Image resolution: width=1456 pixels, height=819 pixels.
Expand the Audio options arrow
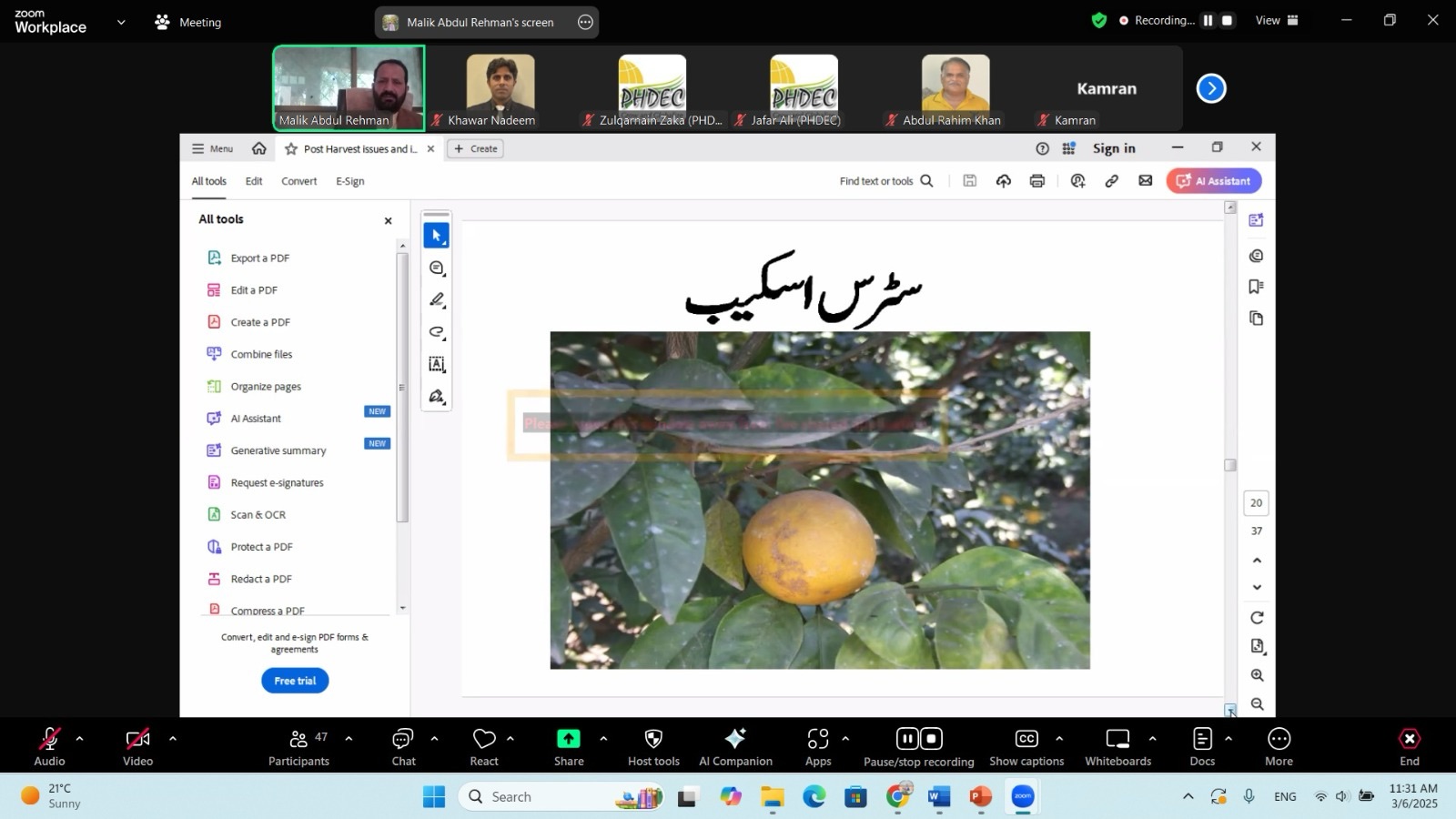click(x=79, y=739)
